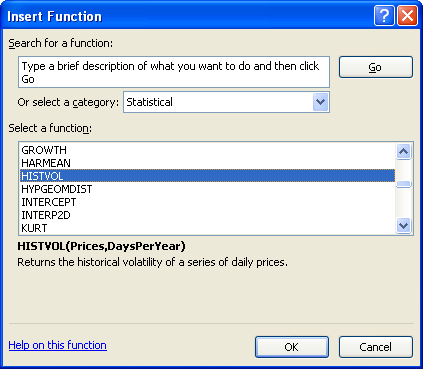423x369 pixels.
Task: Open the category dropdown arrow
Action: (320, 102)
